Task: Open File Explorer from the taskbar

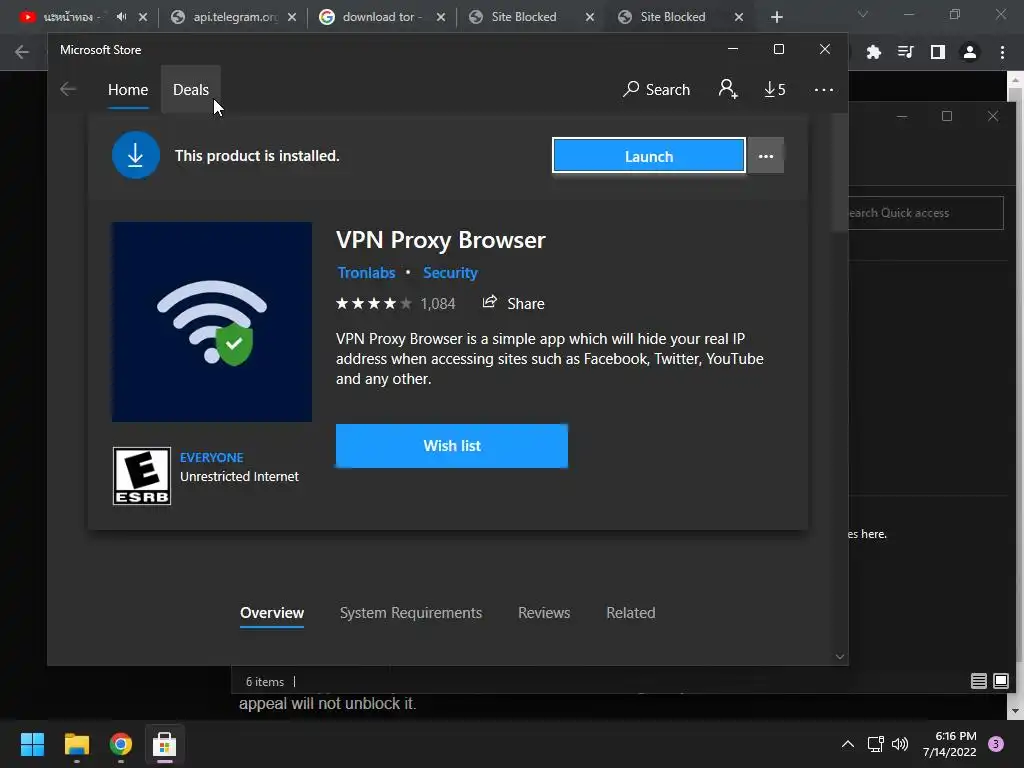Action: 76,744
